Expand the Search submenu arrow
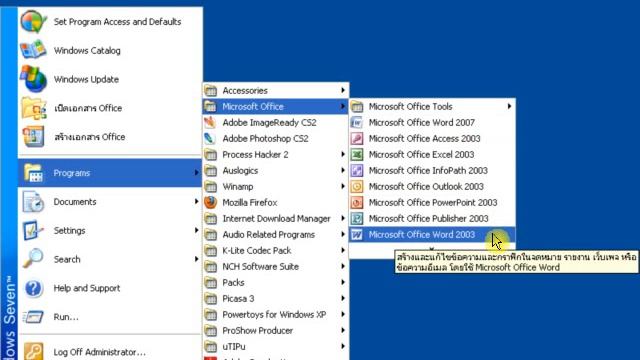 click(x=196, y=259)
